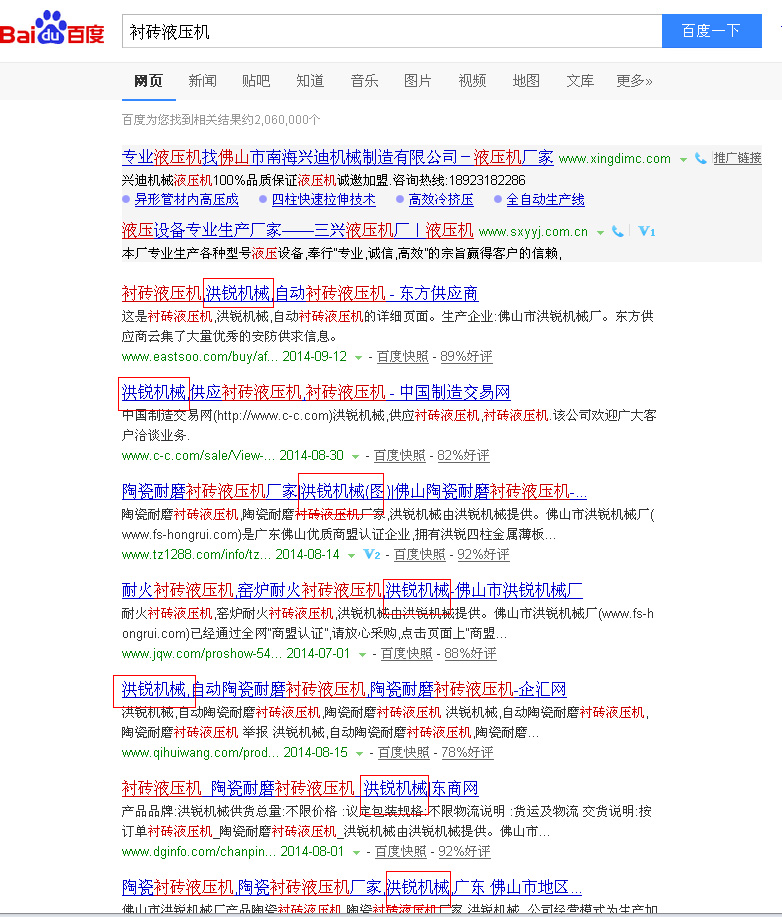The width and height of the screenshot is (782, 917).
Task: Click the V1 credibility badge icon
Action: [646, 232]
